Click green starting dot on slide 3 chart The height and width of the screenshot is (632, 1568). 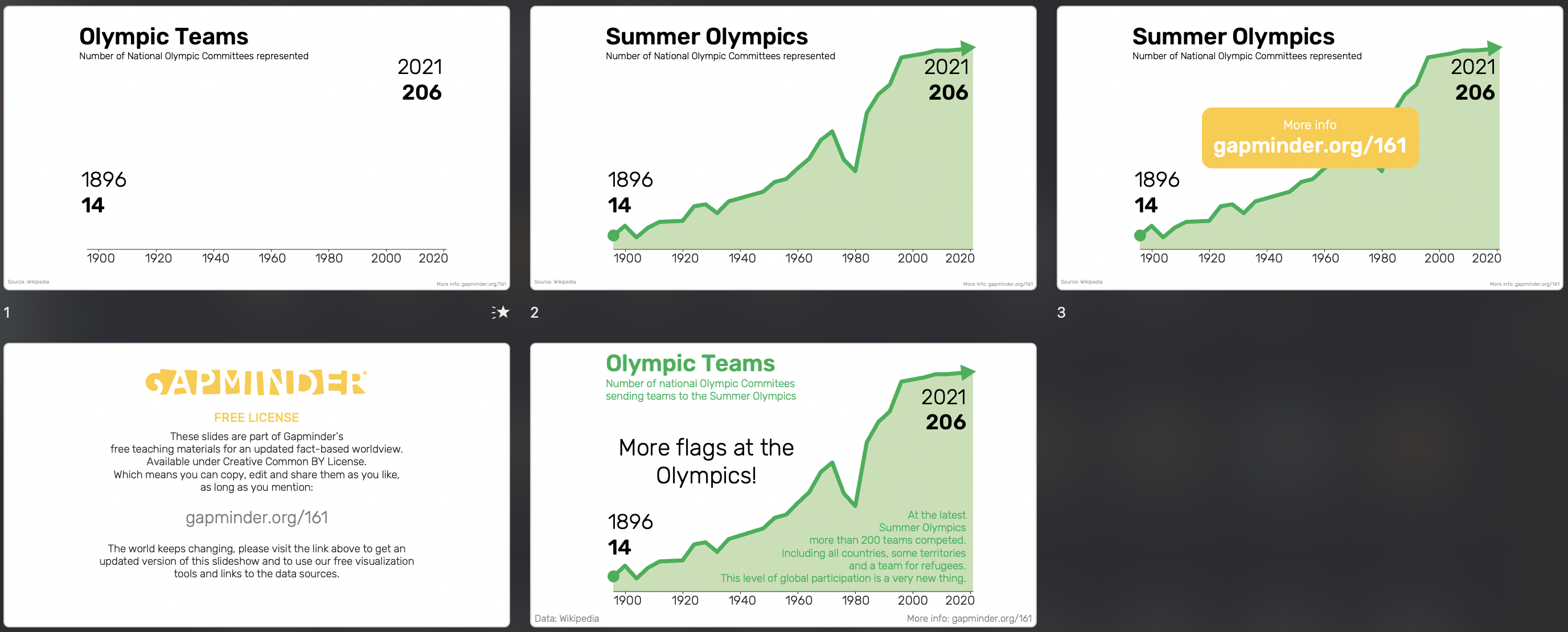(x=1140, y=235)
